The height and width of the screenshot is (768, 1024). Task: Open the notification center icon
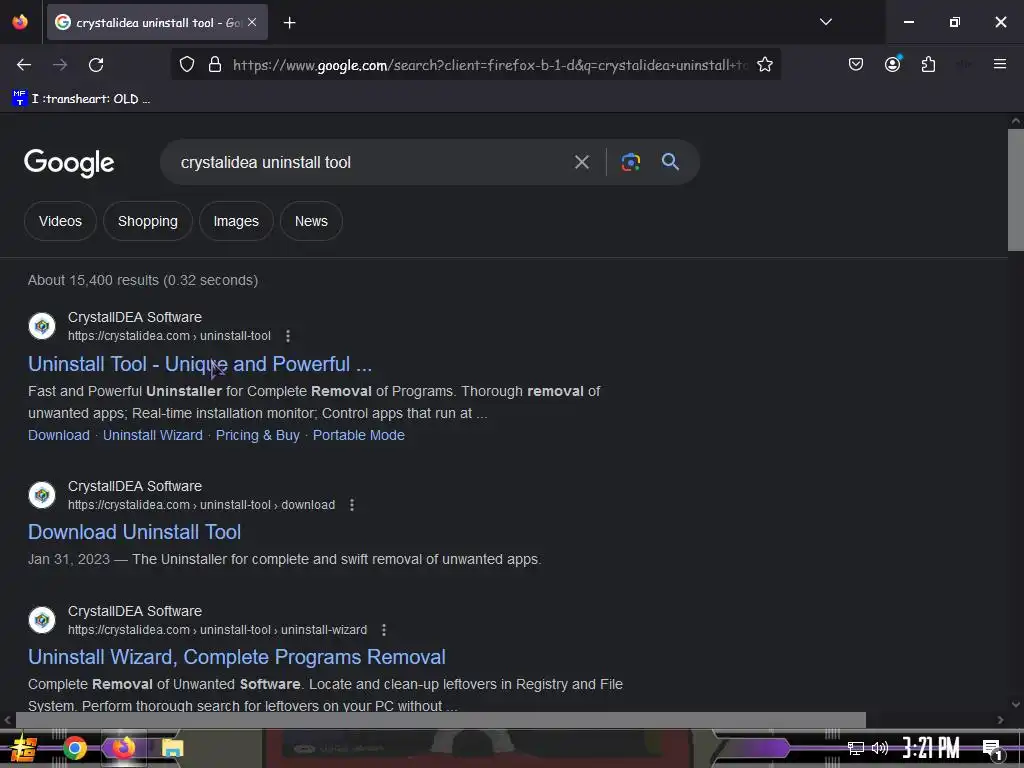pos(992,748)
